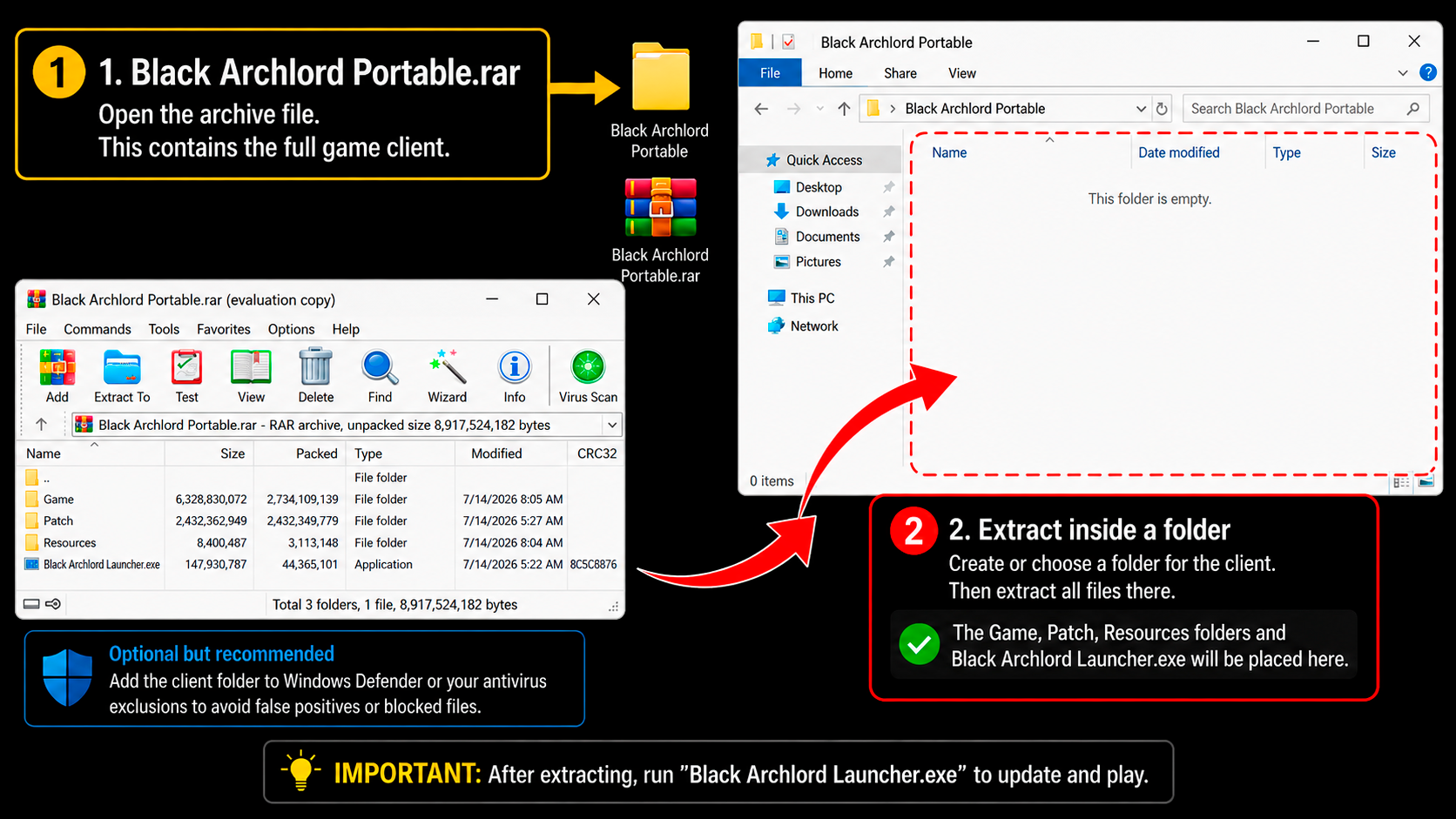Open Explorer help question mark
Image resolution: width=1456 pixels, height=819 pixels.
1428,72
